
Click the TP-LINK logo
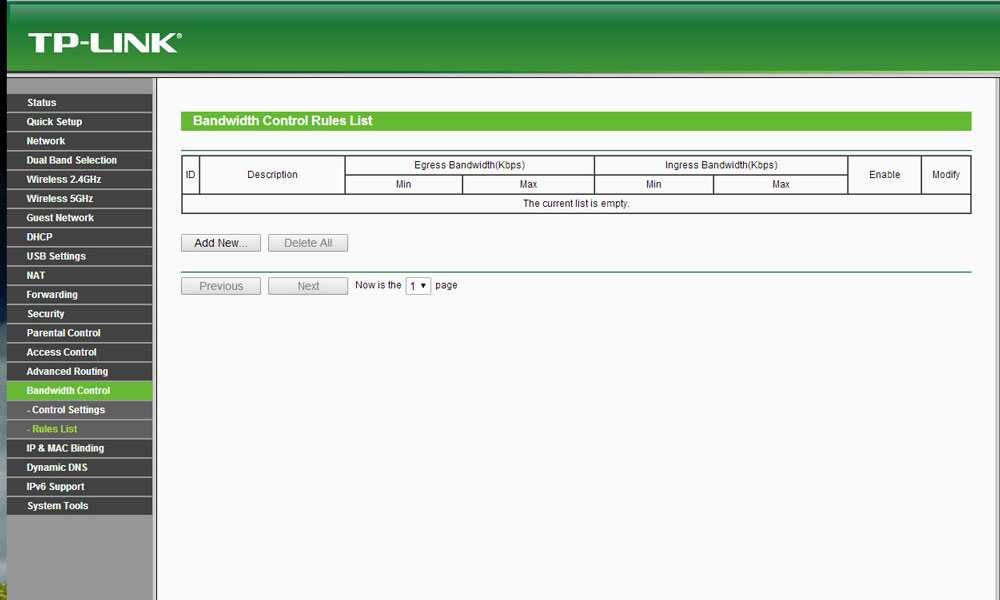104,42
